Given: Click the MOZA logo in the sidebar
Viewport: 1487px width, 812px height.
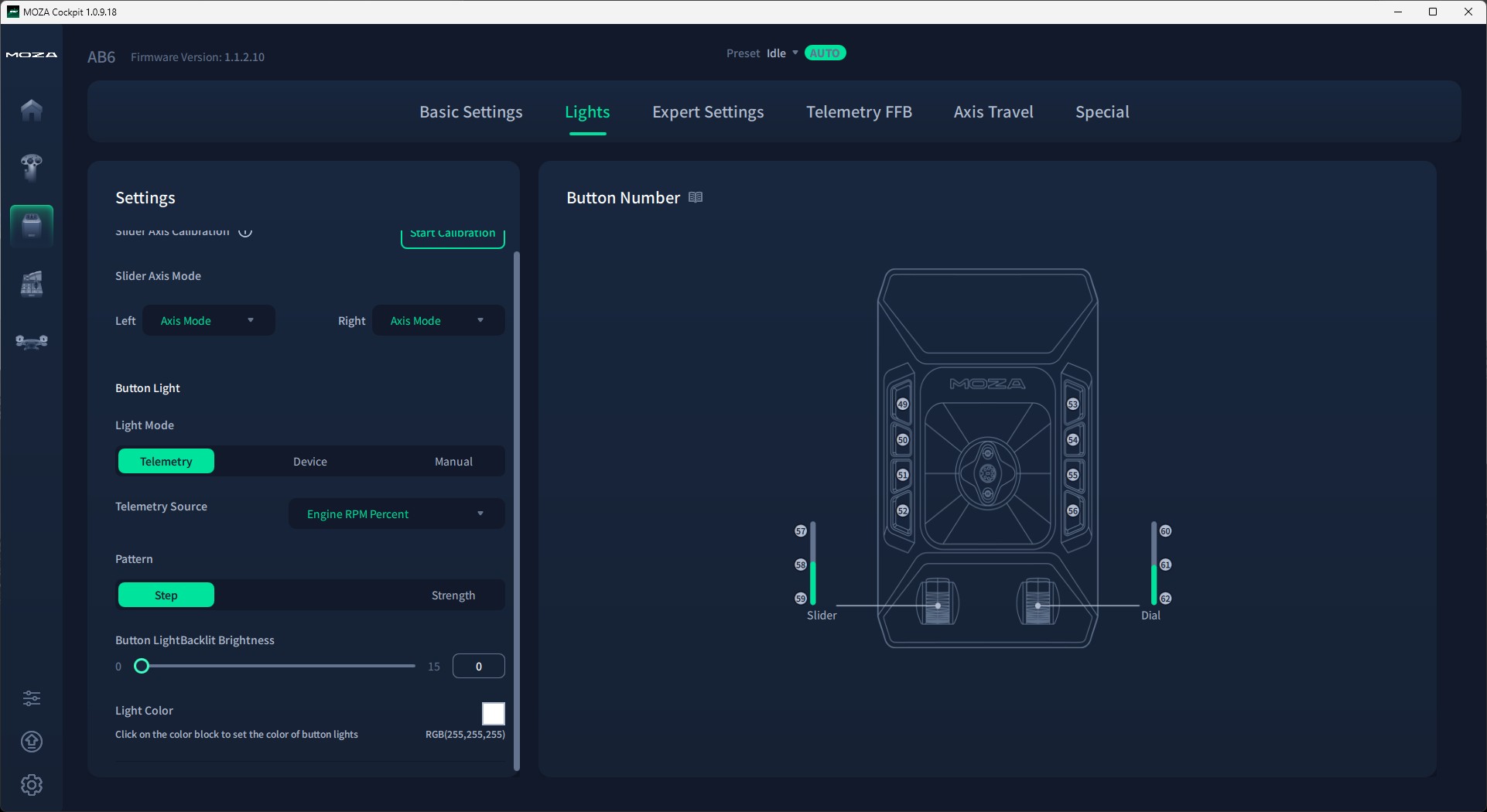Looking at the screenshot, I should point(32,55).
